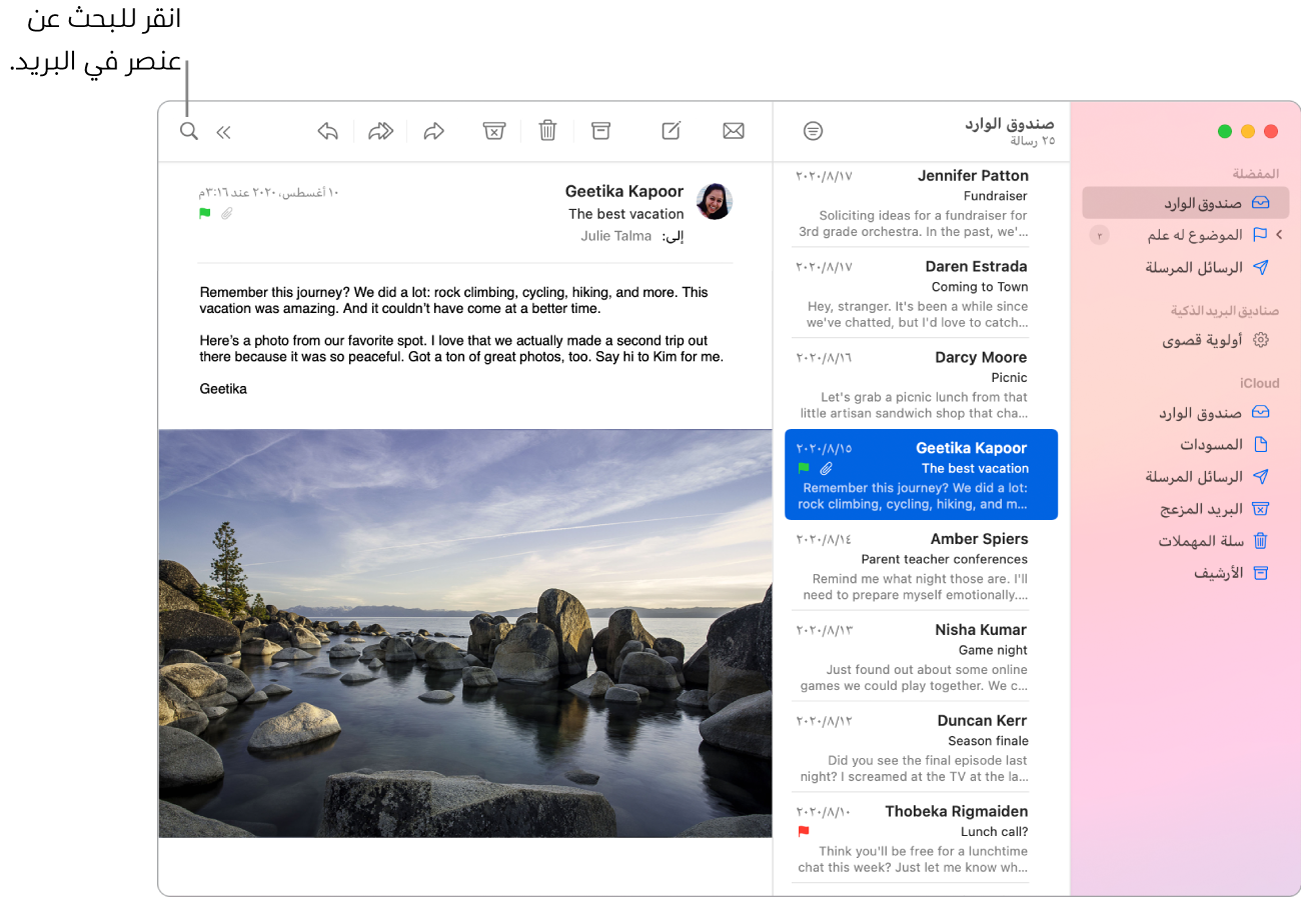Reply to the open message

tap(328, 131)
